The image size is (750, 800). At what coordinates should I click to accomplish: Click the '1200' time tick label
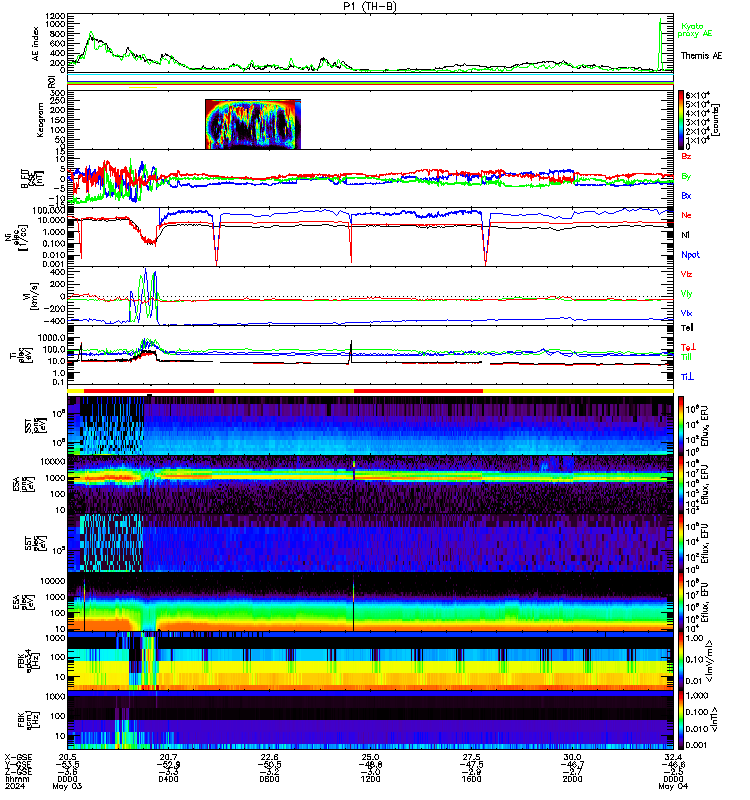click(370, 779)
